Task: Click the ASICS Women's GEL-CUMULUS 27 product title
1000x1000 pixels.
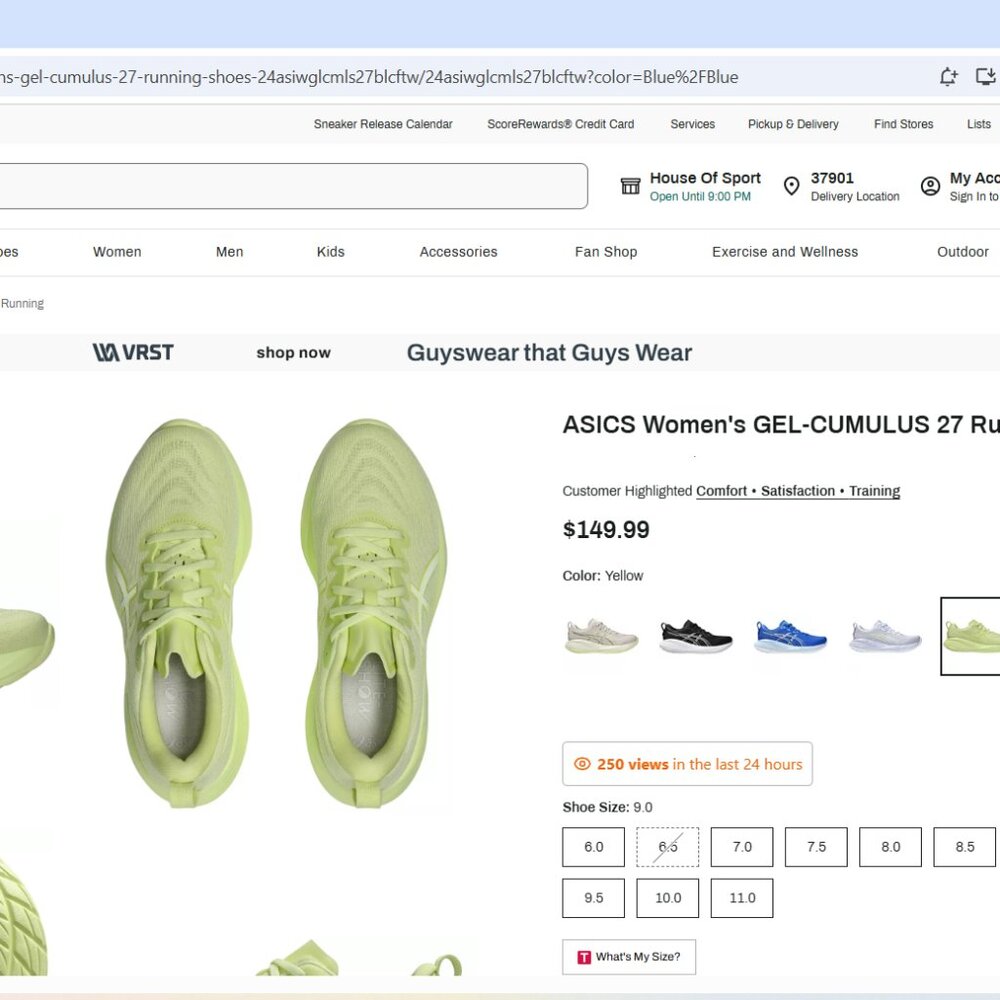Action: (x=781, y=425)
